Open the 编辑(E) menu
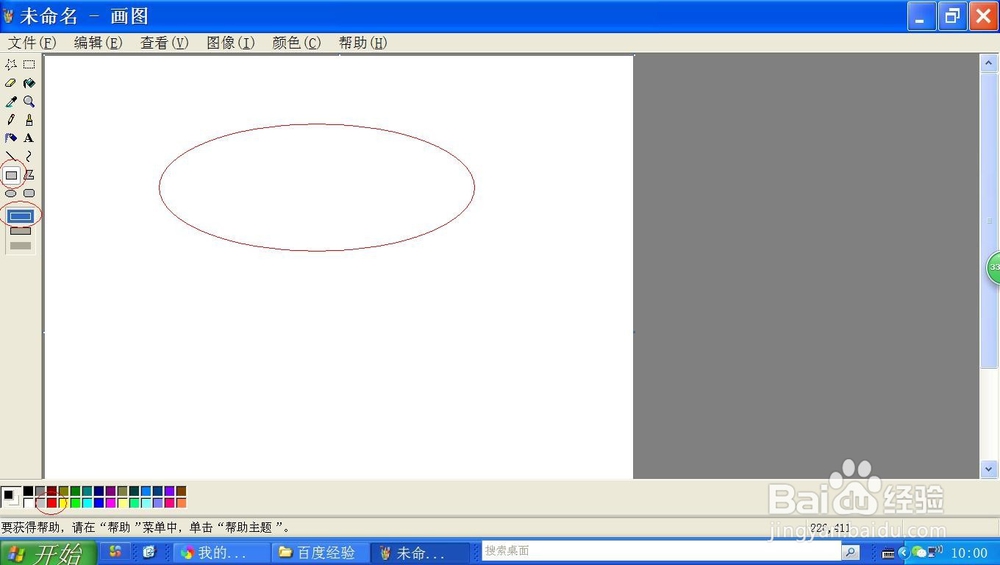1000x565 pixels. pos(98,43)
